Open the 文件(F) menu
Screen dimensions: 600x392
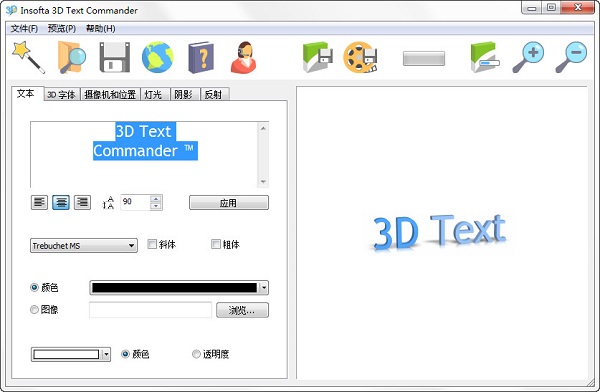pos(24,28)
